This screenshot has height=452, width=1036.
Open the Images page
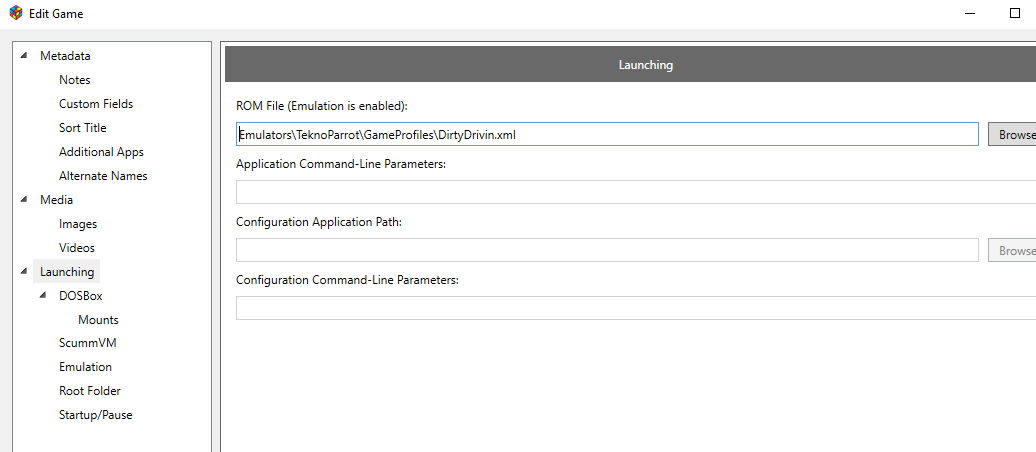coord(78,224)
